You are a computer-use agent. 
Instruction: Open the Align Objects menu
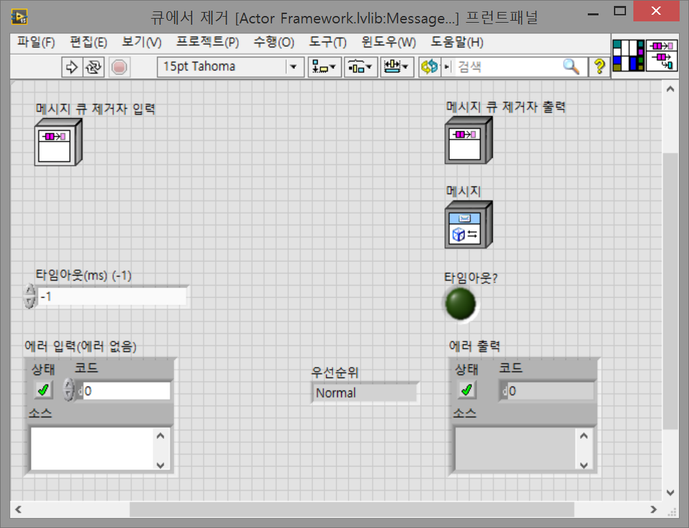click(x=324, y=67)
